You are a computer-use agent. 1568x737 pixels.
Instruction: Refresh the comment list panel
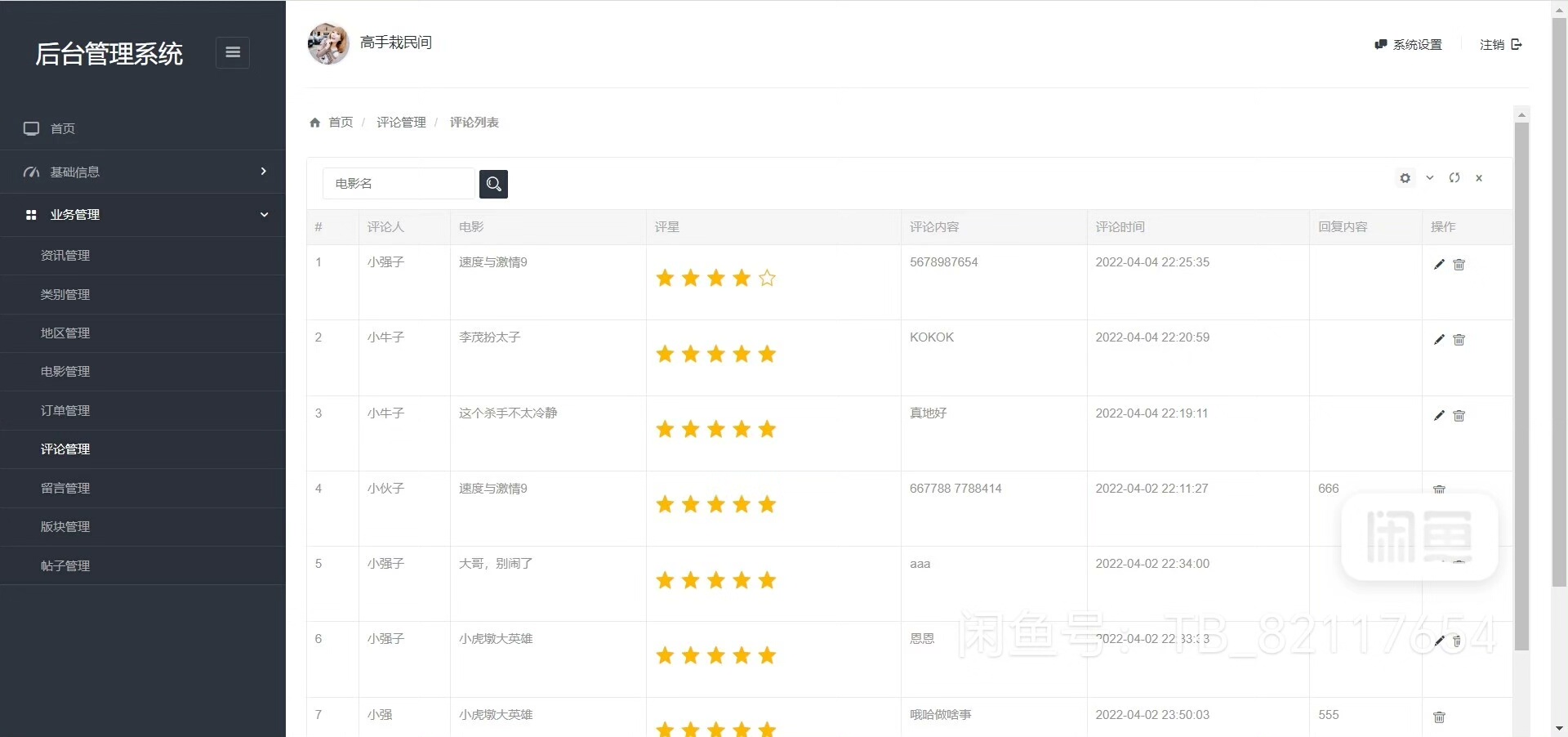click(1454, 178)
